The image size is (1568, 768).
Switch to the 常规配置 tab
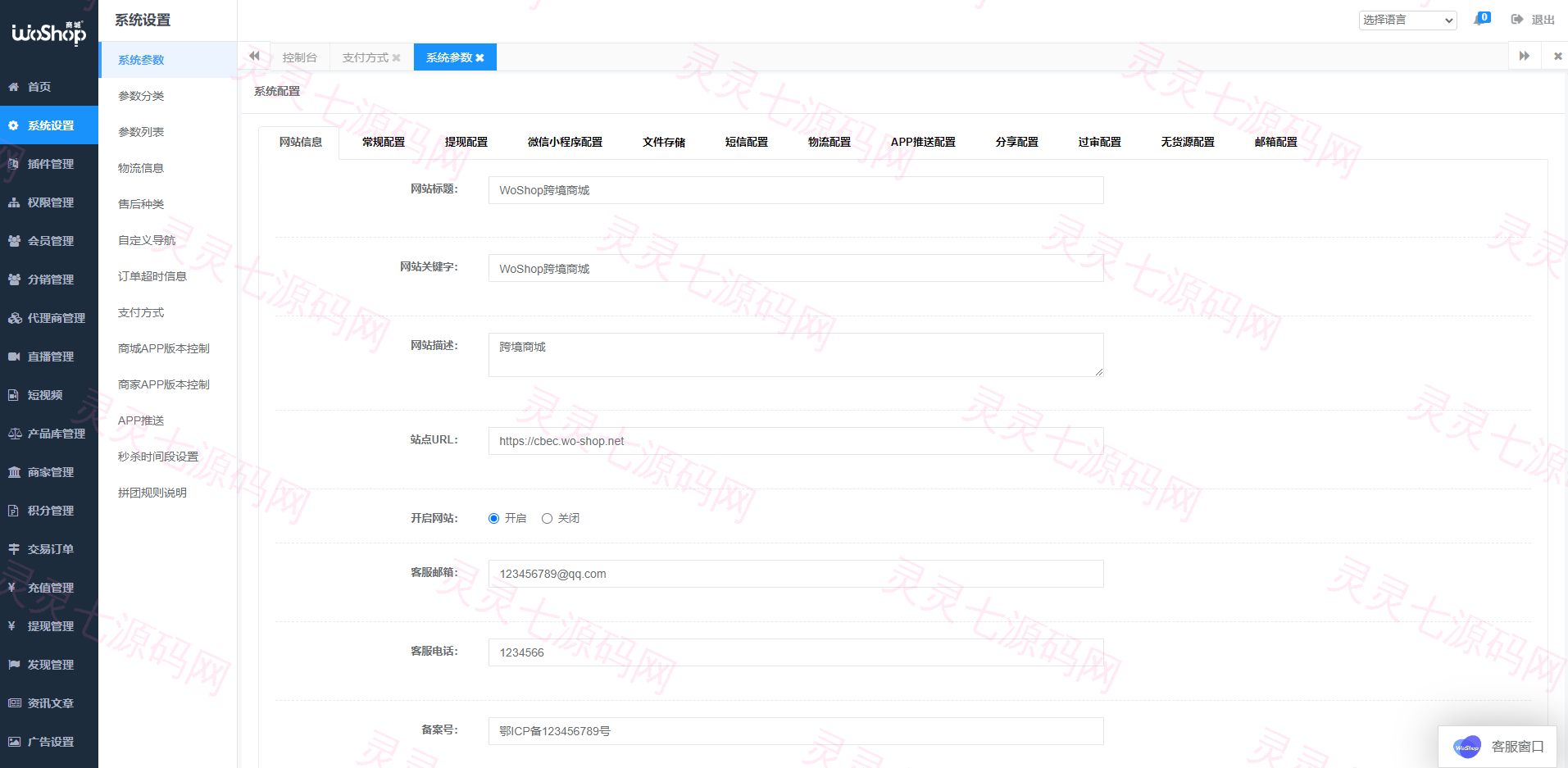tap(384, 142)
